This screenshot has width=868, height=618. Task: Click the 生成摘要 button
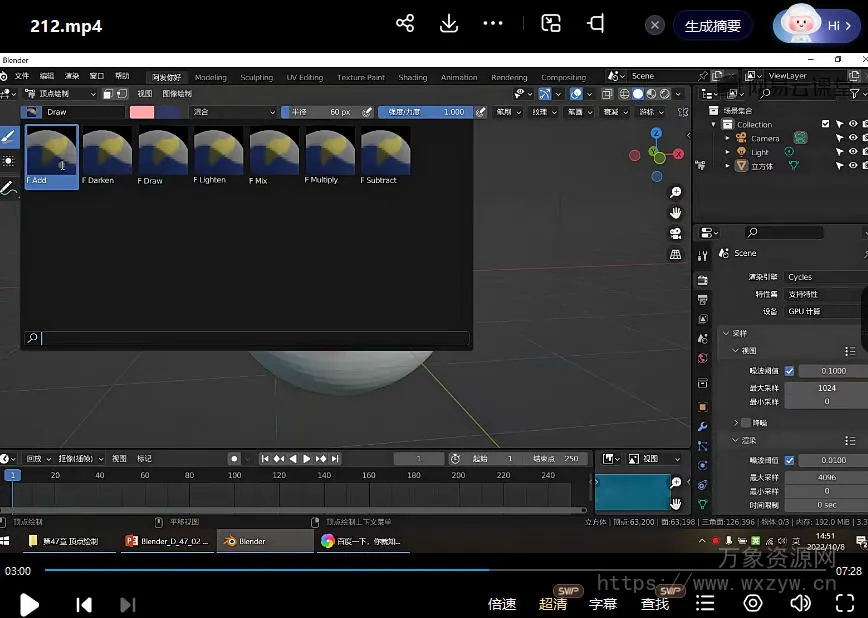pyautogui.click(x=712, y=26)
